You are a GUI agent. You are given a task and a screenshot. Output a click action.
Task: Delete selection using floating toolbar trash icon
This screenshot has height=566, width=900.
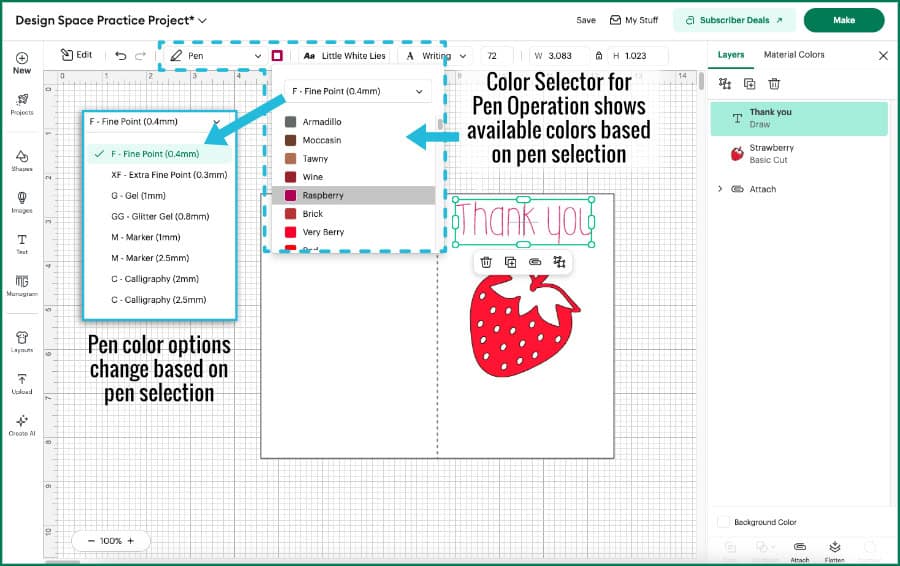(x=486, y=262)
